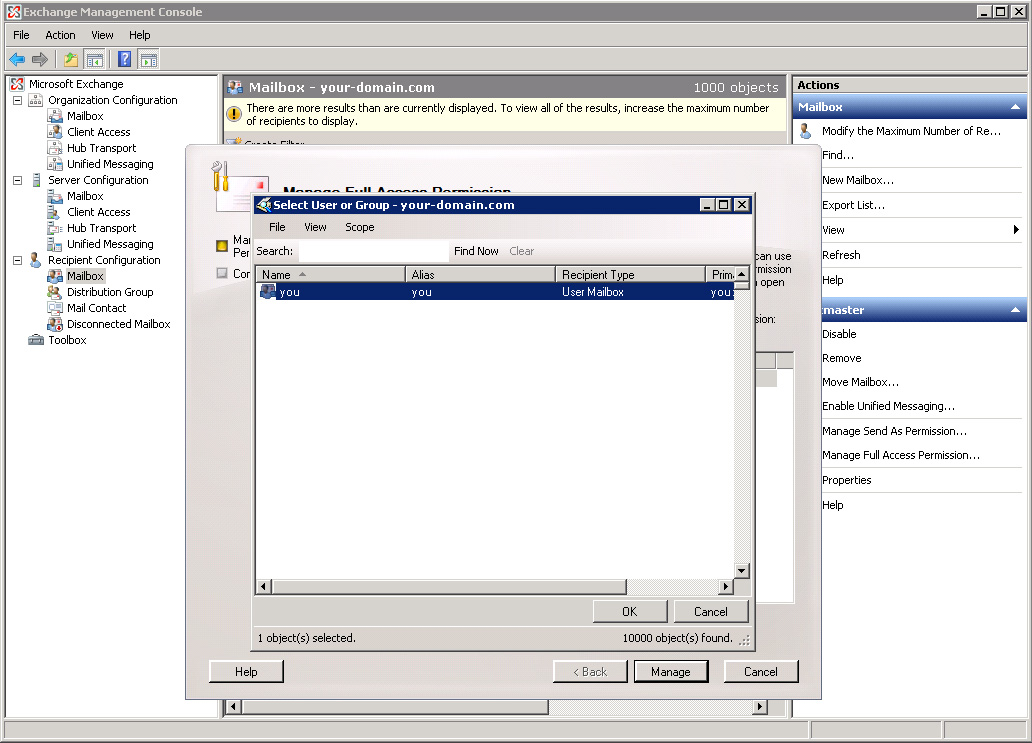The height and width of the screenshot is (743, 1032).
Task: Click the Unified Messaging icon under Organization Configuration
Action: coord(55,164)
